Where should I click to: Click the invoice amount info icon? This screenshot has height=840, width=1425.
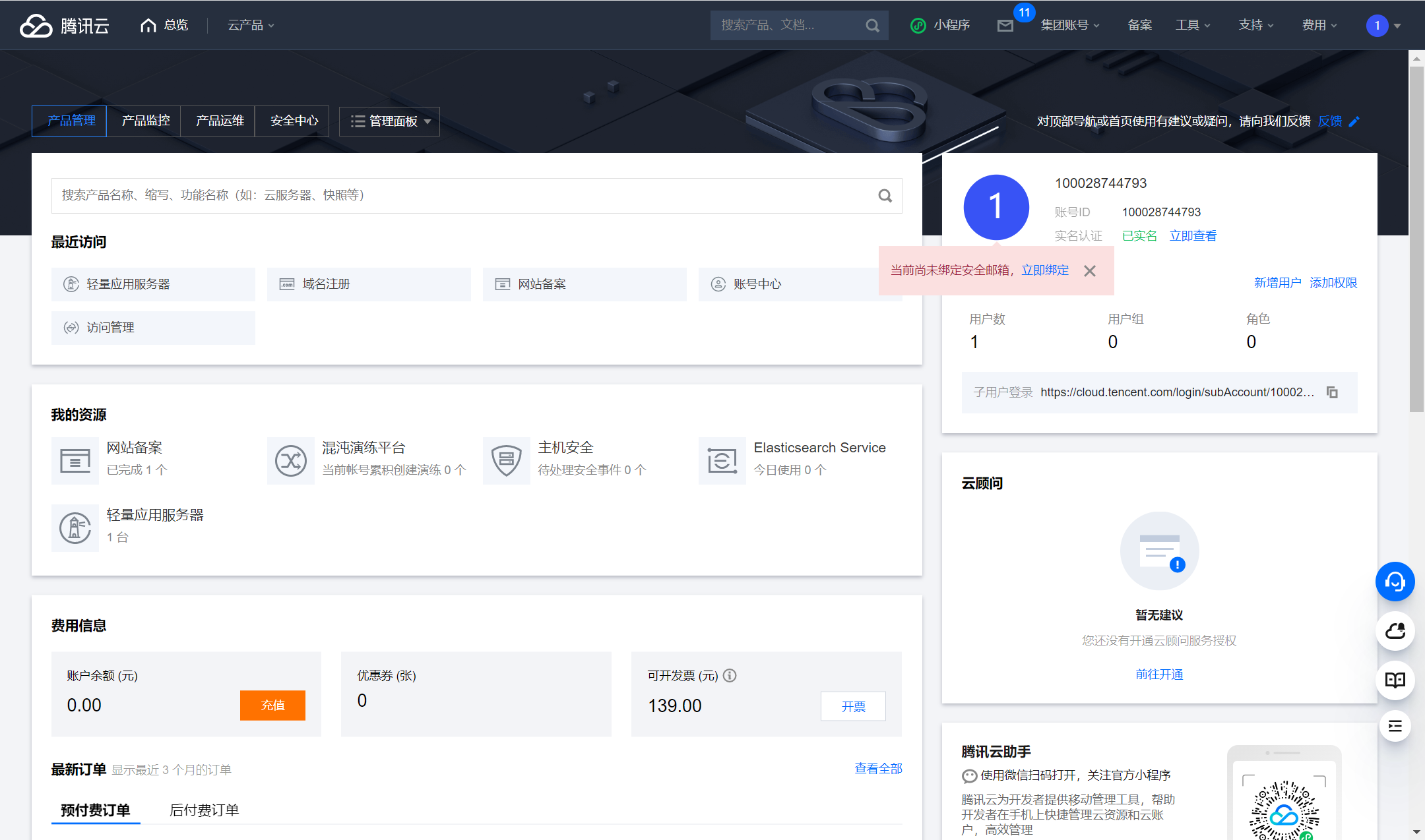tap(730, 675)
